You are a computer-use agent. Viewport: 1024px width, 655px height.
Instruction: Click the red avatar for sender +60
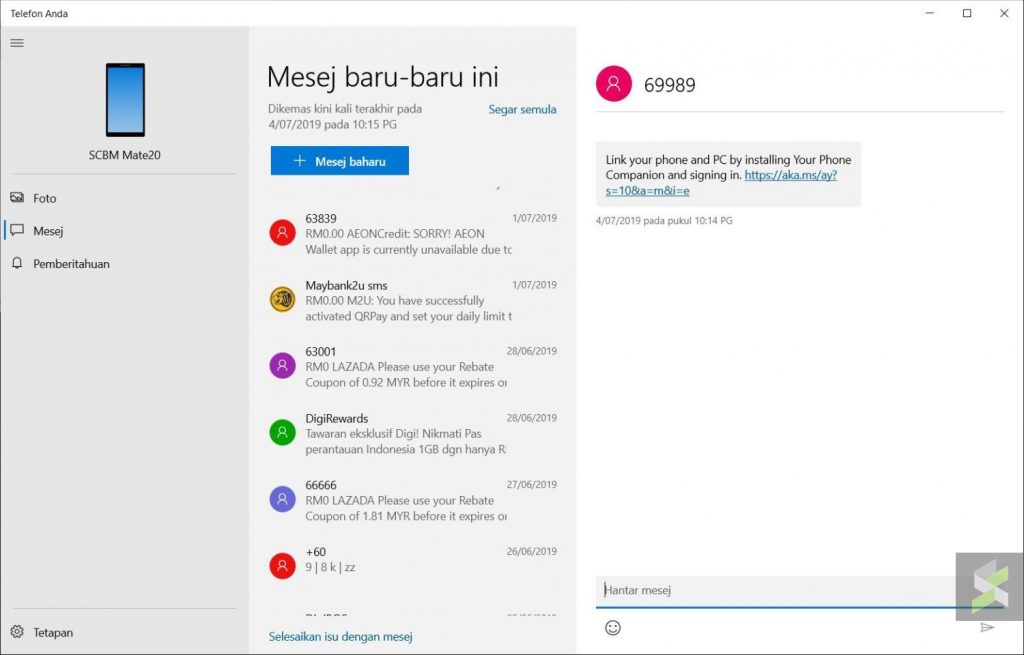pos(283,566)
